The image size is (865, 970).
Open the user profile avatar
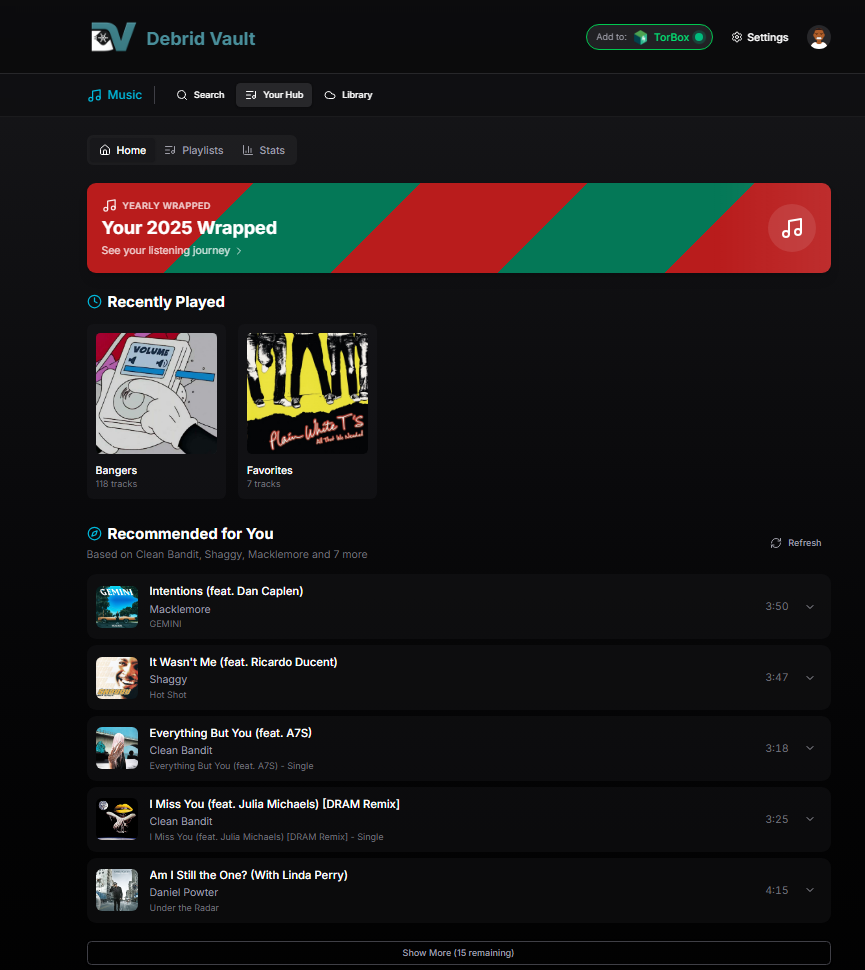[x=818, y=37]
